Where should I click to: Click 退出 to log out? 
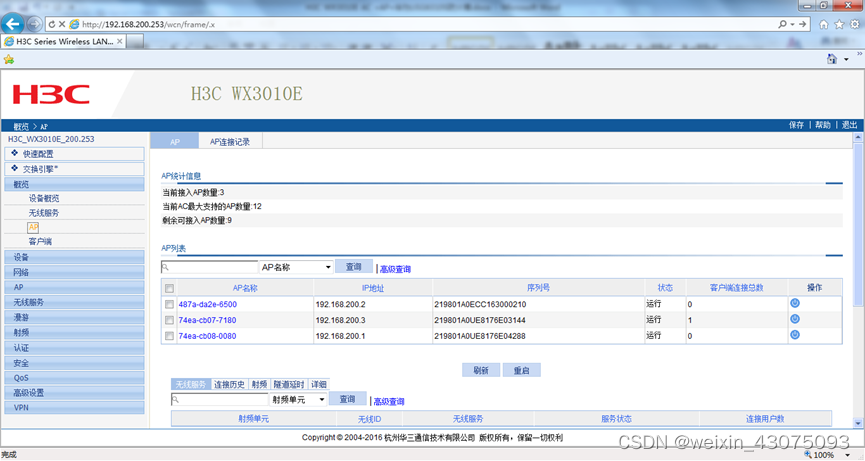click(x=849, y=125)
